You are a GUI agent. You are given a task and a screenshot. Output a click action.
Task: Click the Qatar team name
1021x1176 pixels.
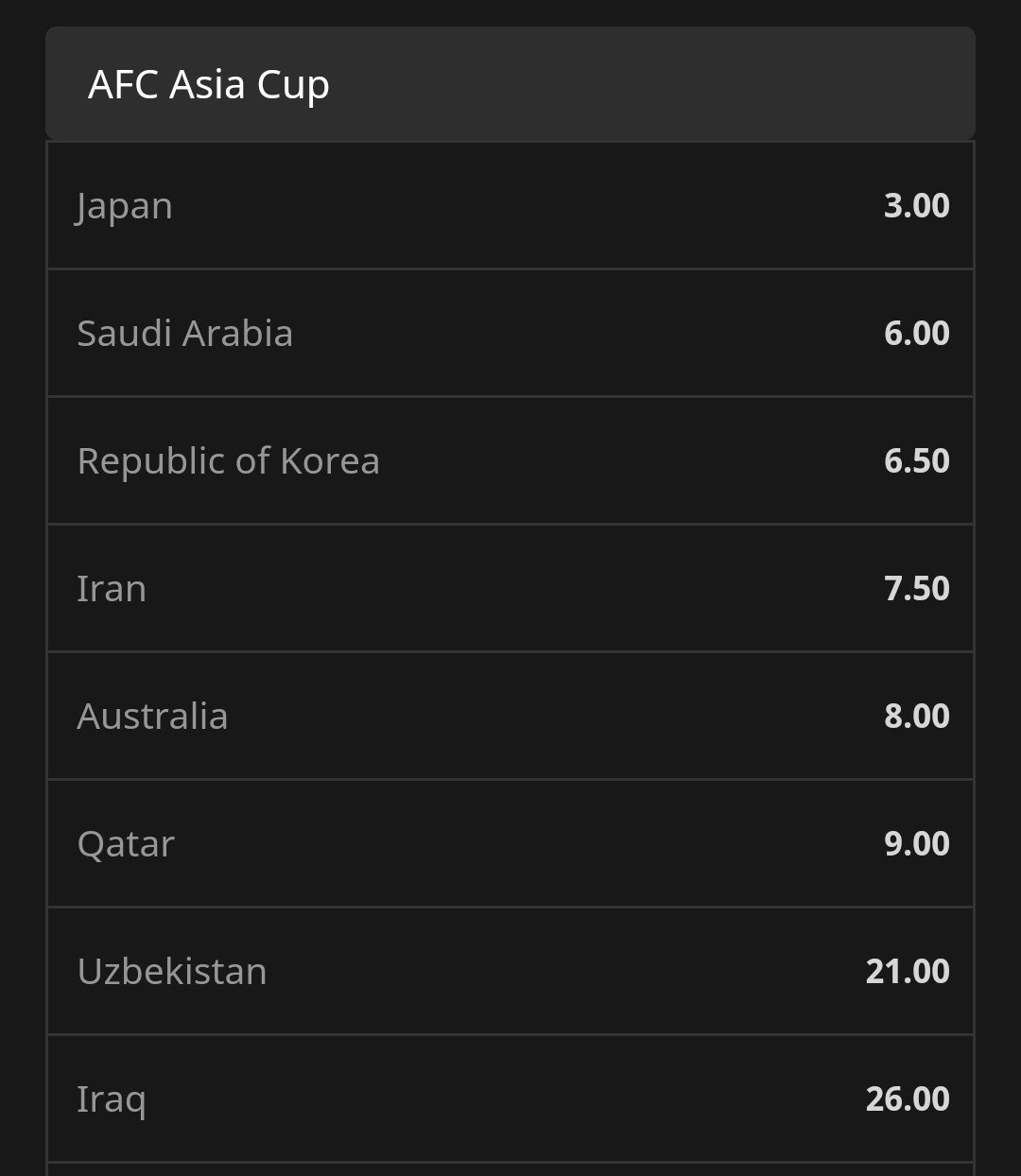[x=126, y=844]
